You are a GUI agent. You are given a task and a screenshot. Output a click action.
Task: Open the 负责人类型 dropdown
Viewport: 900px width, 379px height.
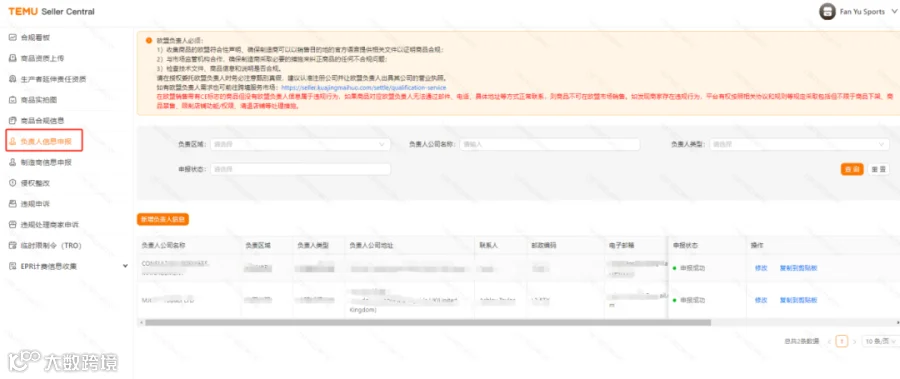(x=799, y=145)
